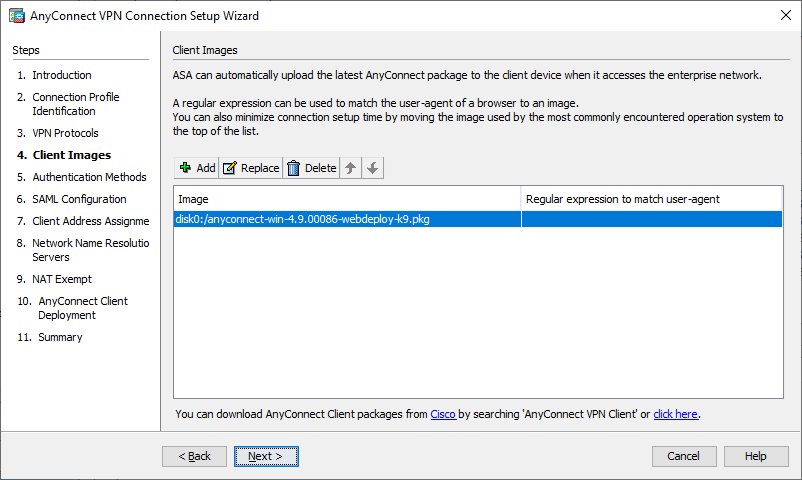Move the image down with the down arrow

[x=372, y=168]
